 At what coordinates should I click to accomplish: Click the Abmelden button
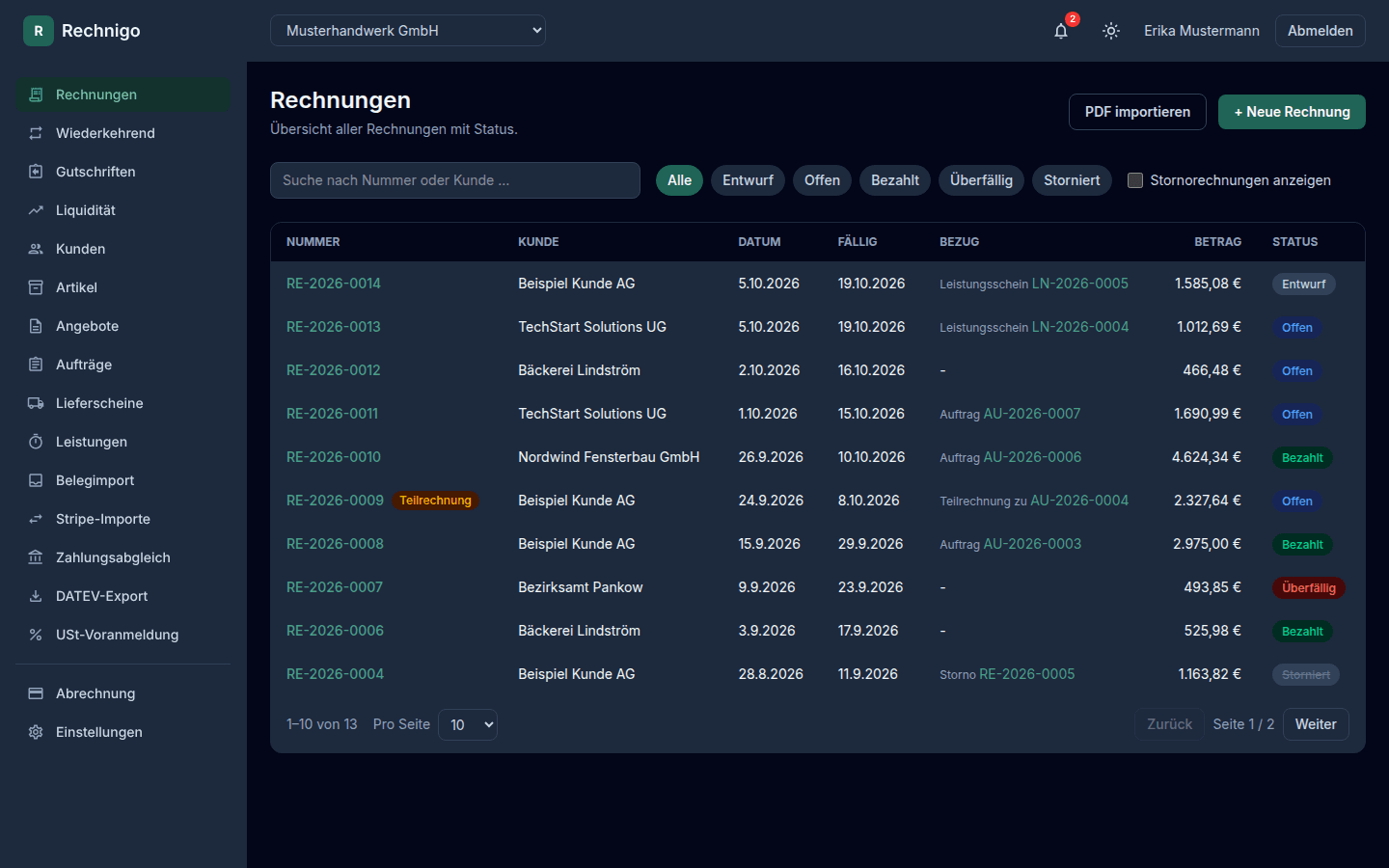pyautogui.click(x=1320, y=31)
